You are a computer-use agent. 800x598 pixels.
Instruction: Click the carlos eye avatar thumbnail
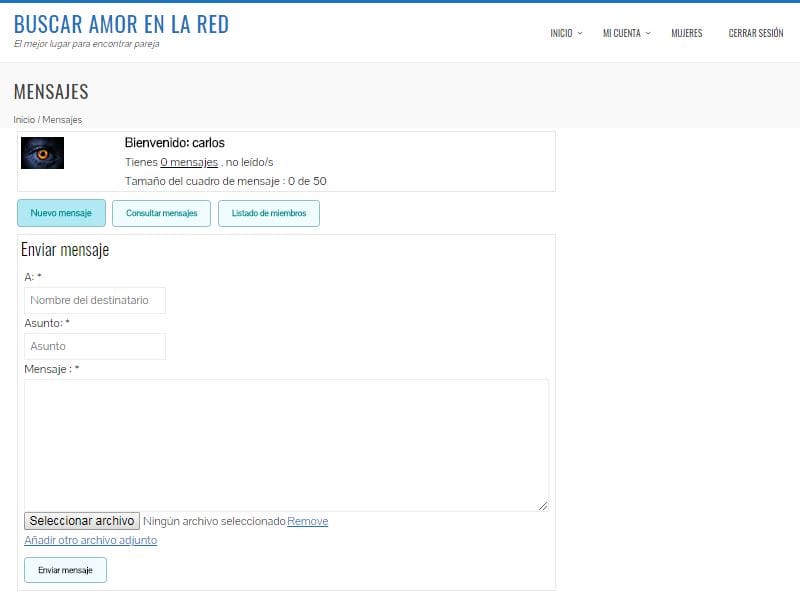coord(42,153)
